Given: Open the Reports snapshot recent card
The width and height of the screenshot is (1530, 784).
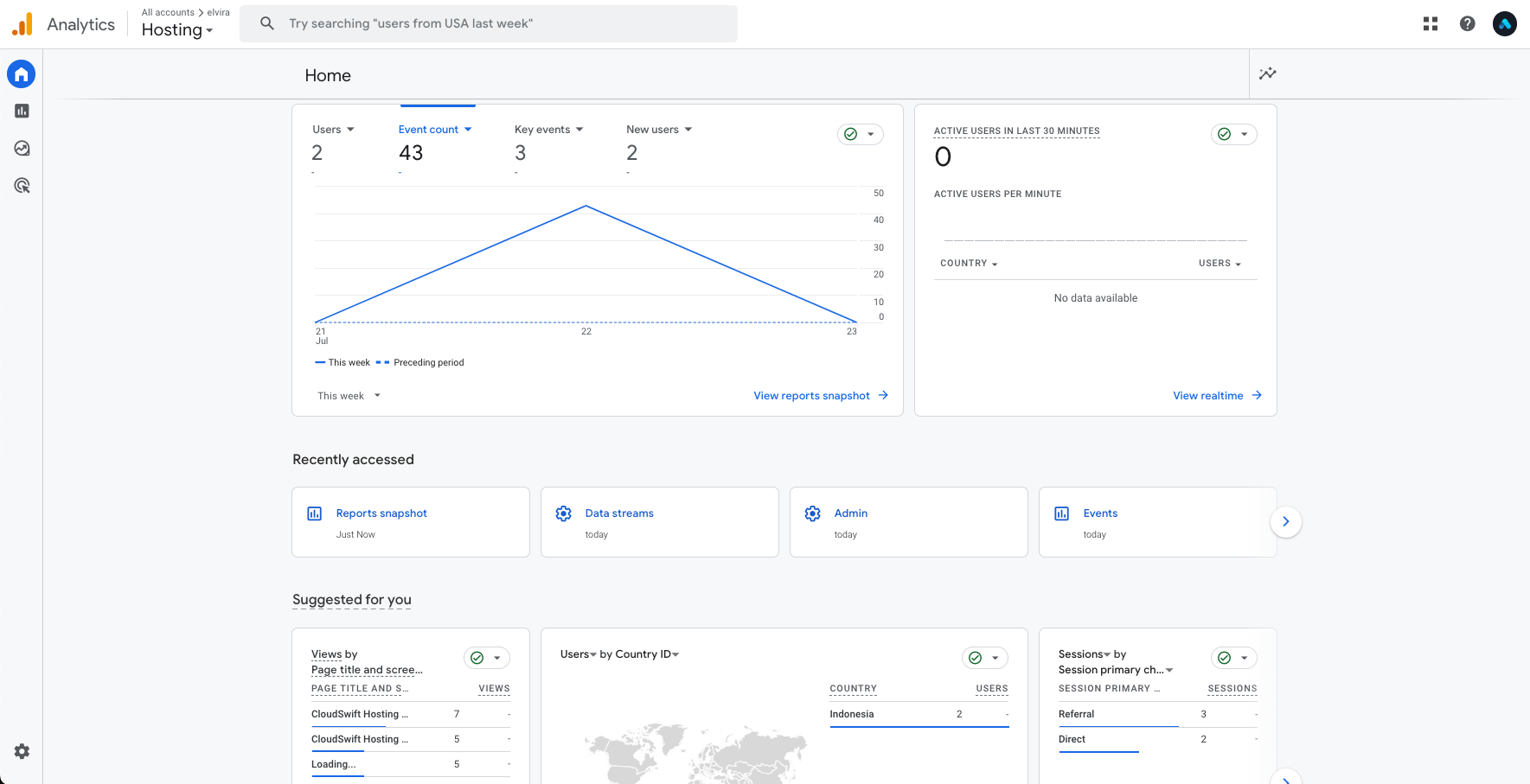Looking at the screenshot, I should [411, 522].
